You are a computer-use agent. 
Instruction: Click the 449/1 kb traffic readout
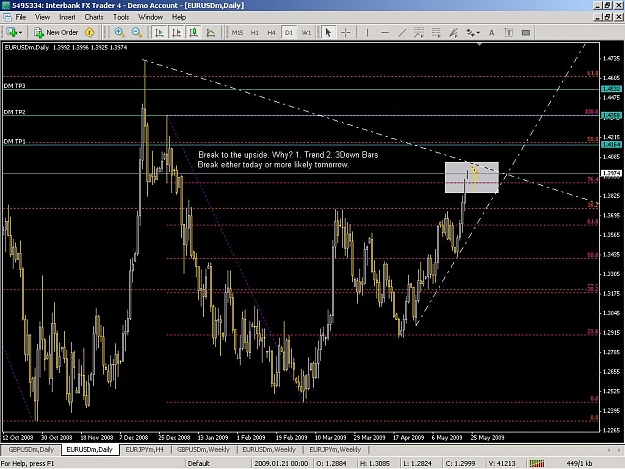tap(579, 463)
